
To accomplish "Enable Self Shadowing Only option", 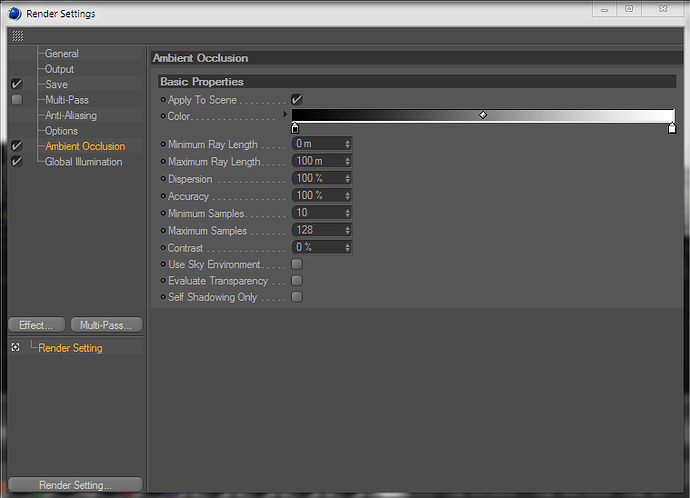I will point(297,297).
